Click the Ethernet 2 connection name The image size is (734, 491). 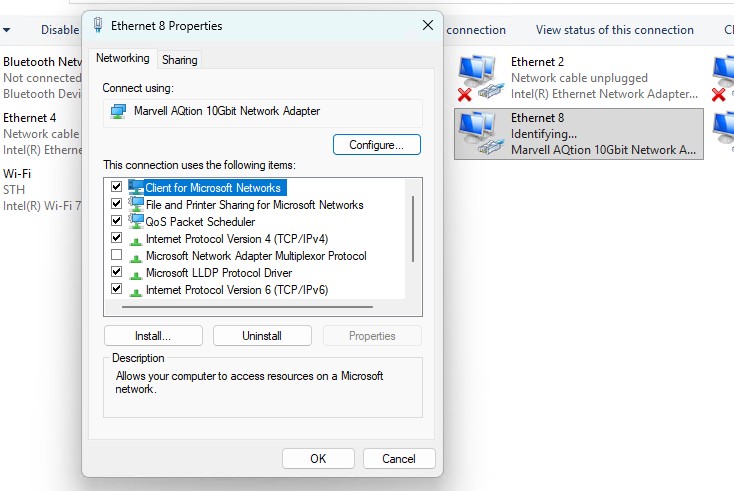pyautogui.click(x=537, y=62)
